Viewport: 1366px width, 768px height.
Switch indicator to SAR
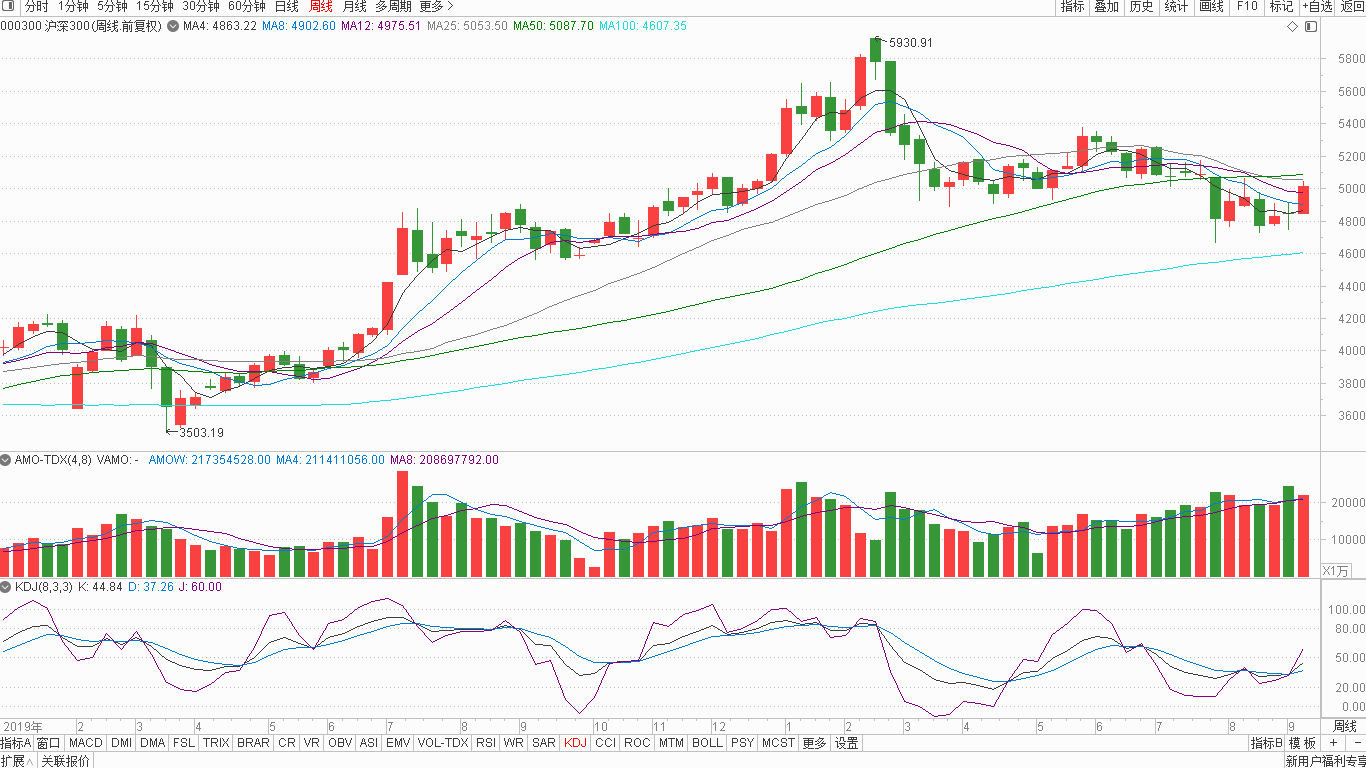coord(544,743)
